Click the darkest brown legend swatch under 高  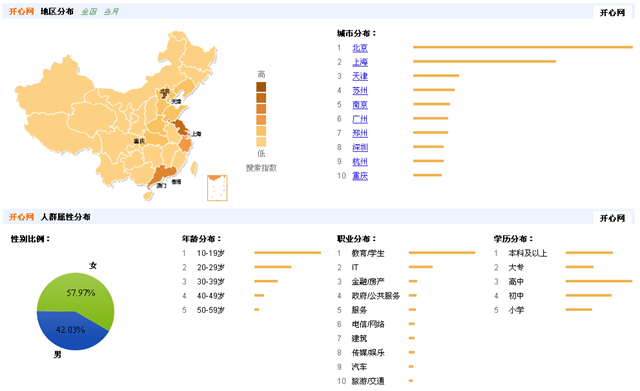261,87
